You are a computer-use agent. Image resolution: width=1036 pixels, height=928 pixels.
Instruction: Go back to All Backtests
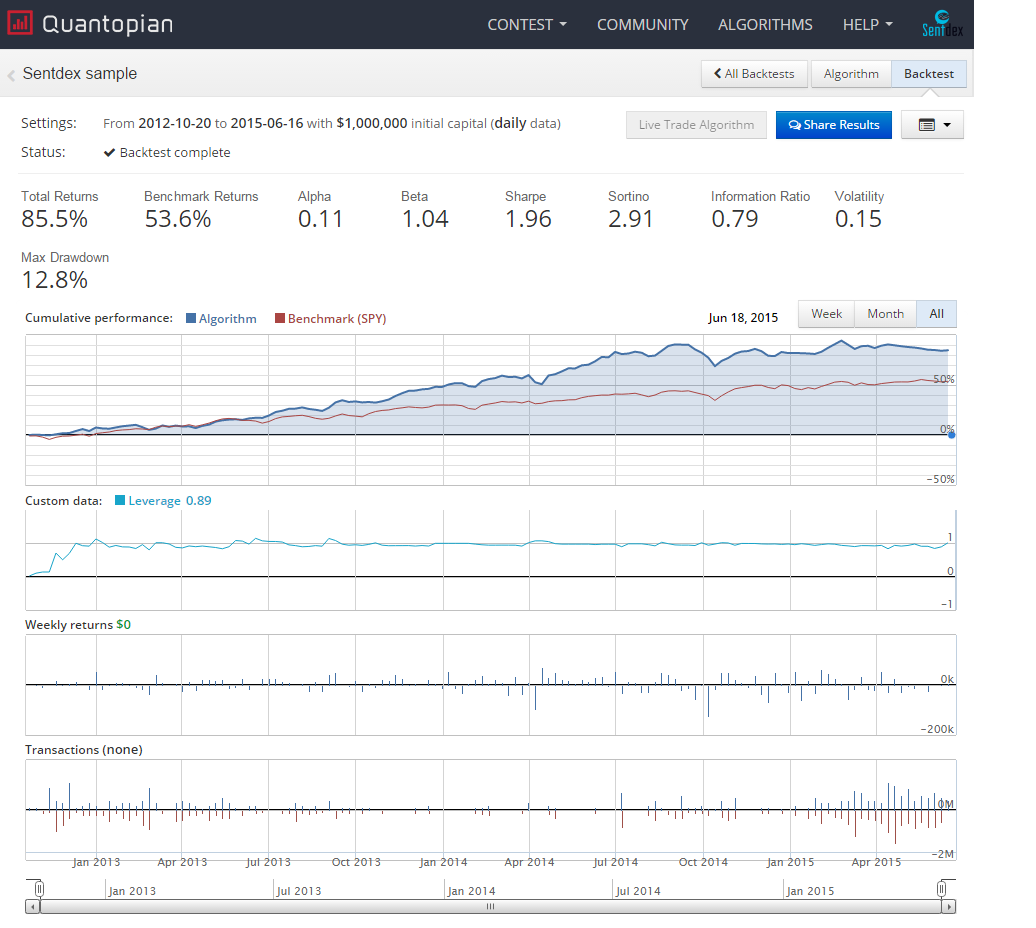click(754, 74)
